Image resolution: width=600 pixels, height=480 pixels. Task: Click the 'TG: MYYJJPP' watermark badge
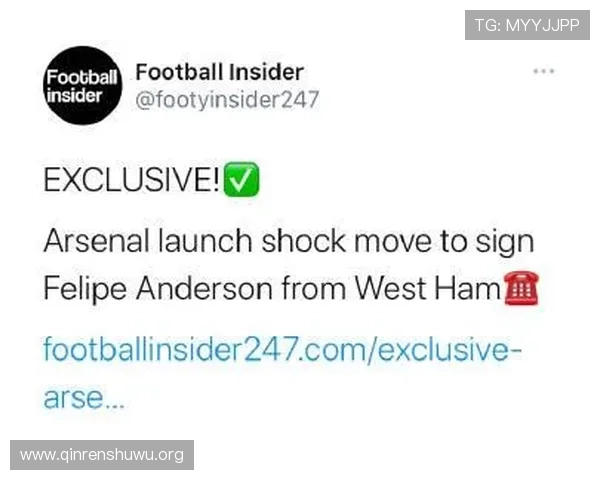coord(527,25)
